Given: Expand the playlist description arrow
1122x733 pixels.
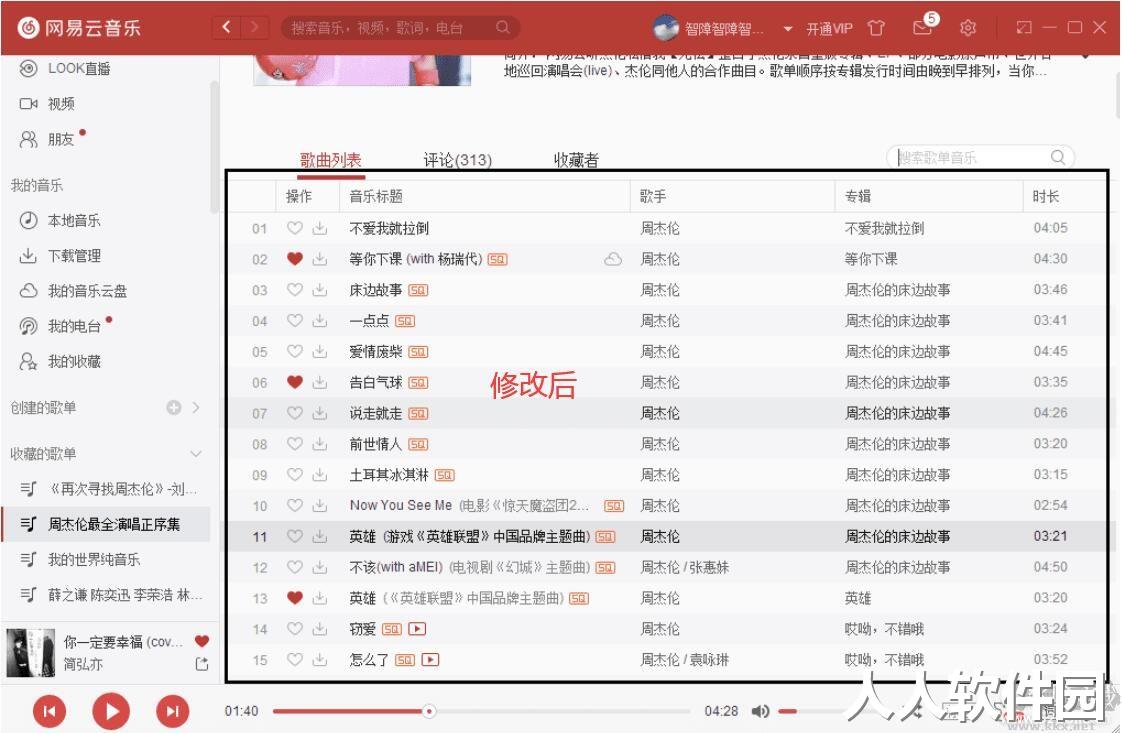Looking at the screenshot, I should tap(1086, 56).
